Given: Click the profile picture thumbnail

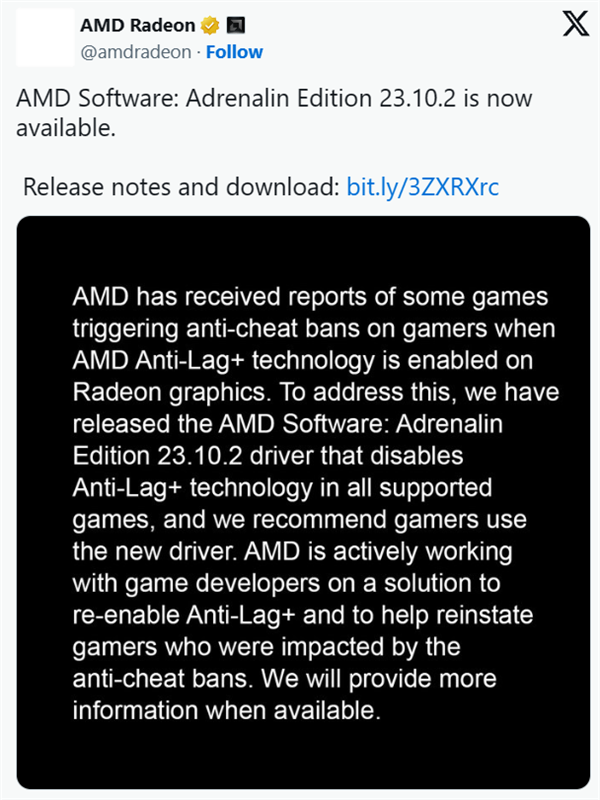Looking at the screenshot, I should (40, 36).
